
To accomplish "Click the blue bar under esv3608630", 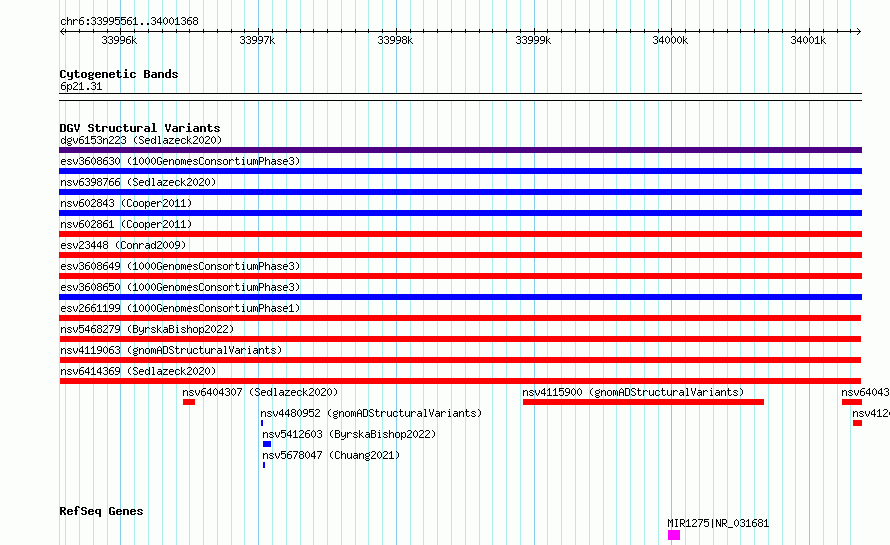I will (x=460, y=171).
